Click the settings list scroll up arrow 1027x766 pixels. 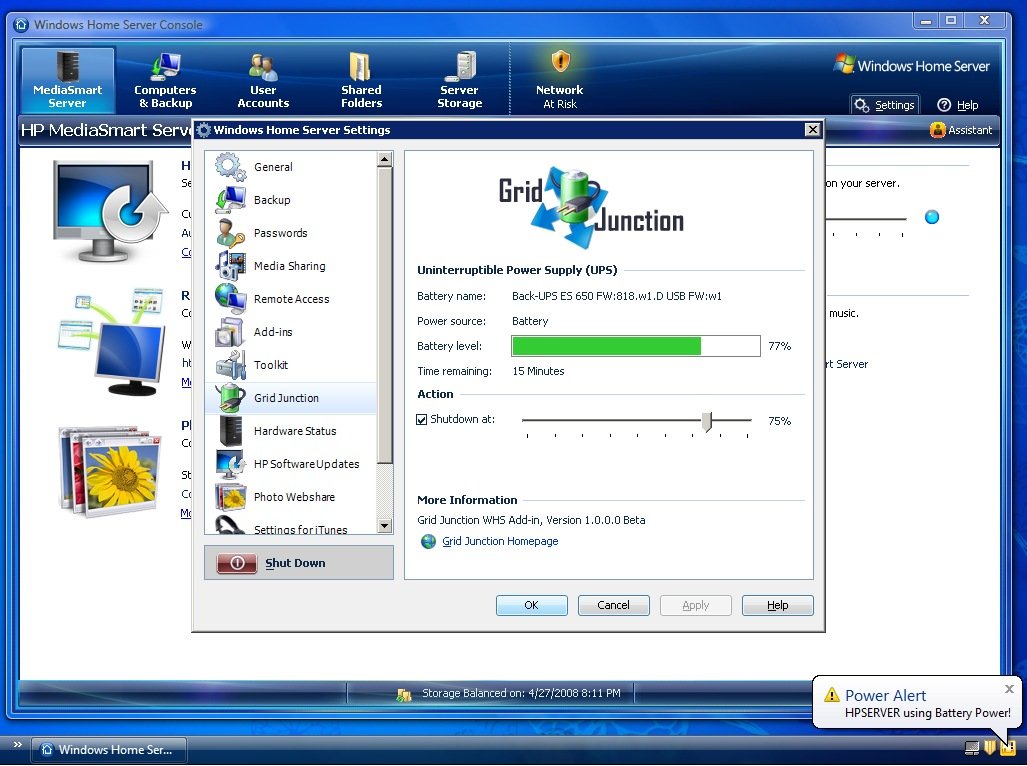(x=384, y=159)
